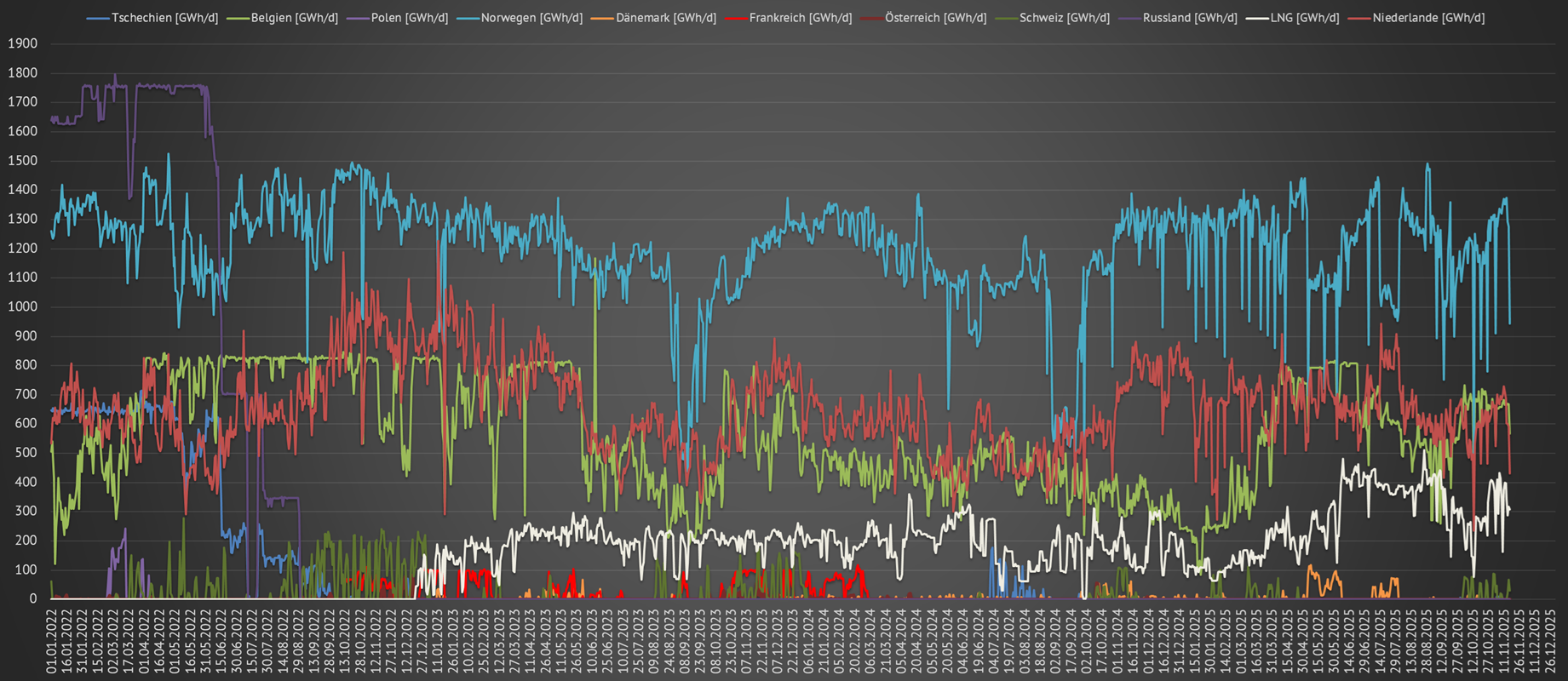Image resolution: width=1568 pixels, height=681 pixels.
Task: Click the Dänemark legend entry
Action: [x=665, y=18]
